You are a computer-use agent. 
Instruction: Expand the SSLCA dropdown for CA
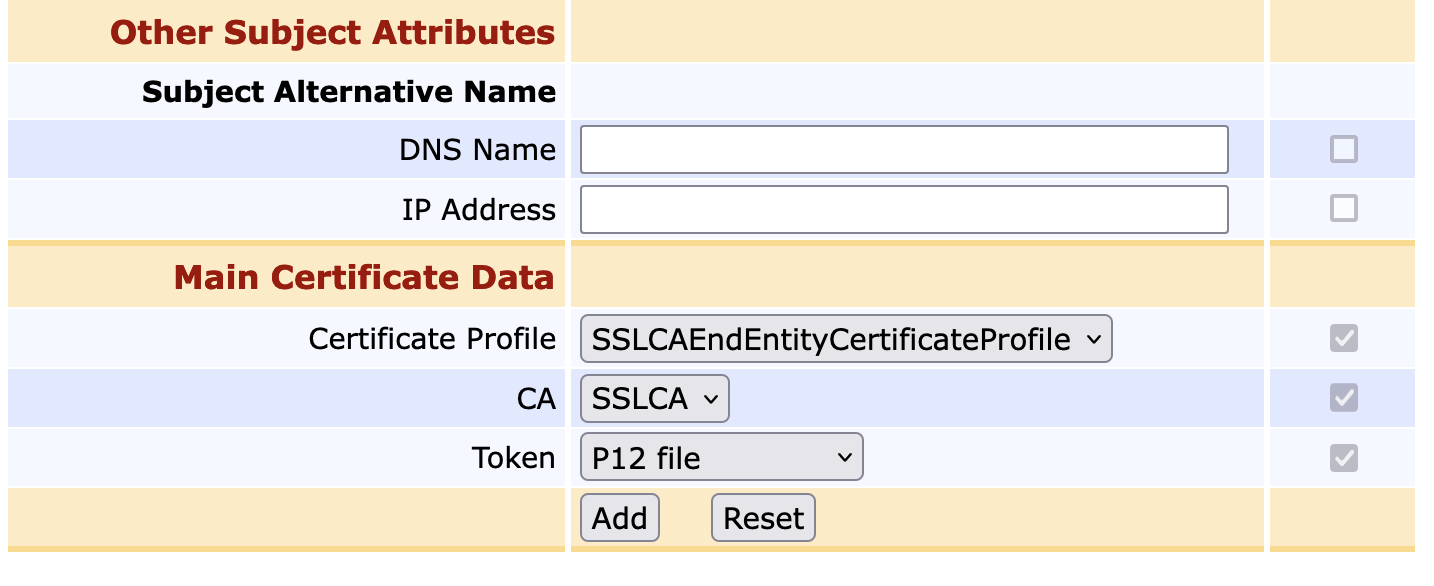654,399
